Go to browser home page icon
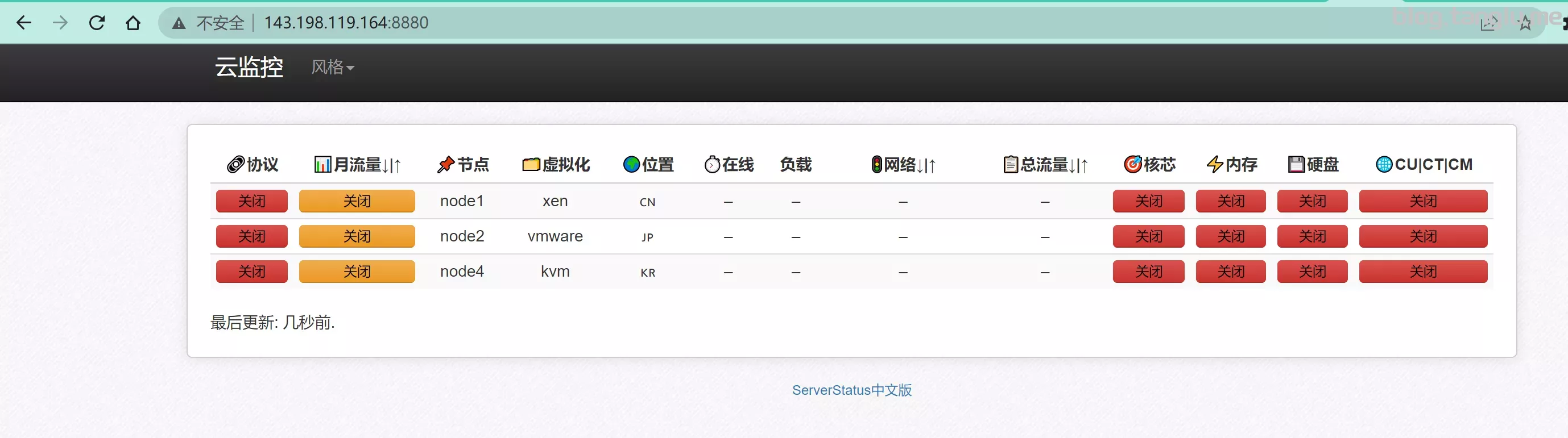The width and height of the screenshot is (1568, 438). click(x=133, y=23)
